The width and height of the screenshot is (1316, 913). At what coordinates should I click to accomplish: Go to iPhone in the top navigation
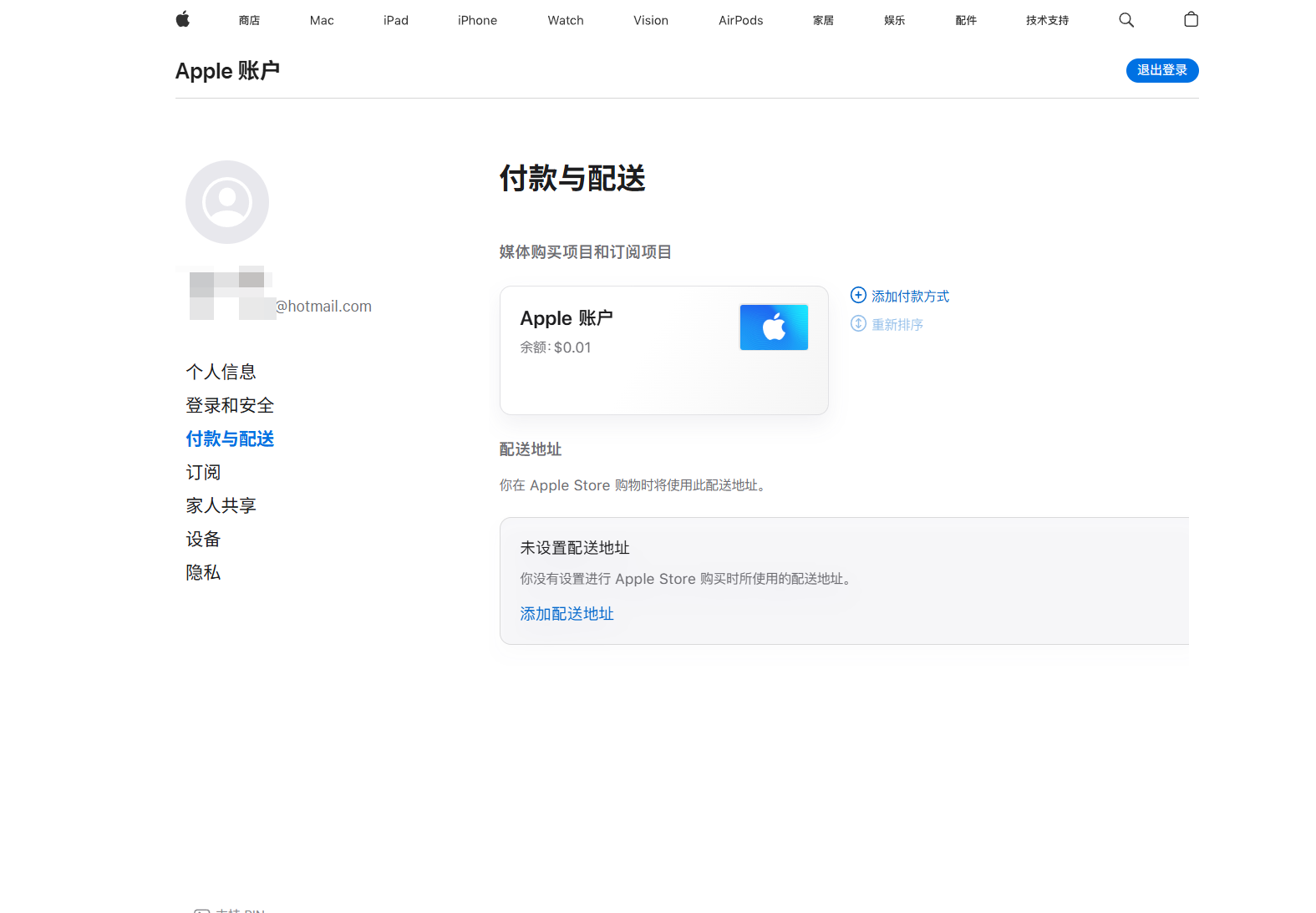477,20
